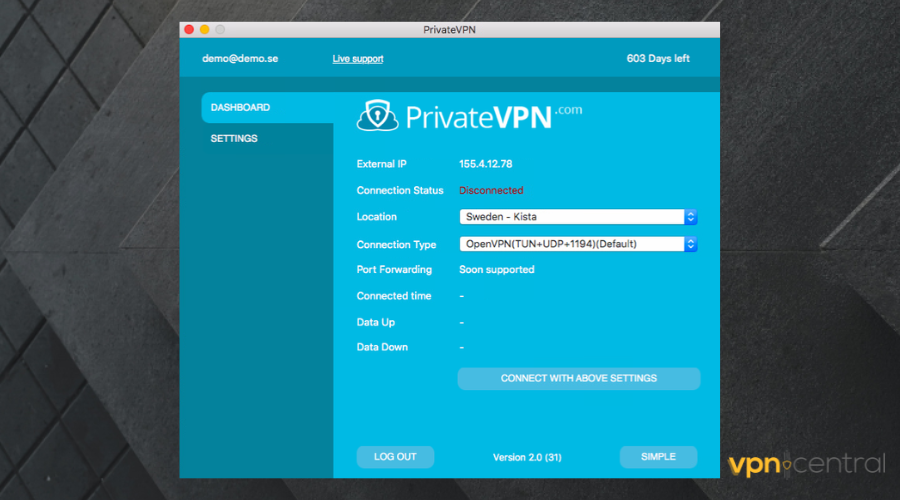The width and height of the screenshot is (900, 500).
Task: Click the PrivateVPN shield cloud logo
Action: tap(377, 115)
